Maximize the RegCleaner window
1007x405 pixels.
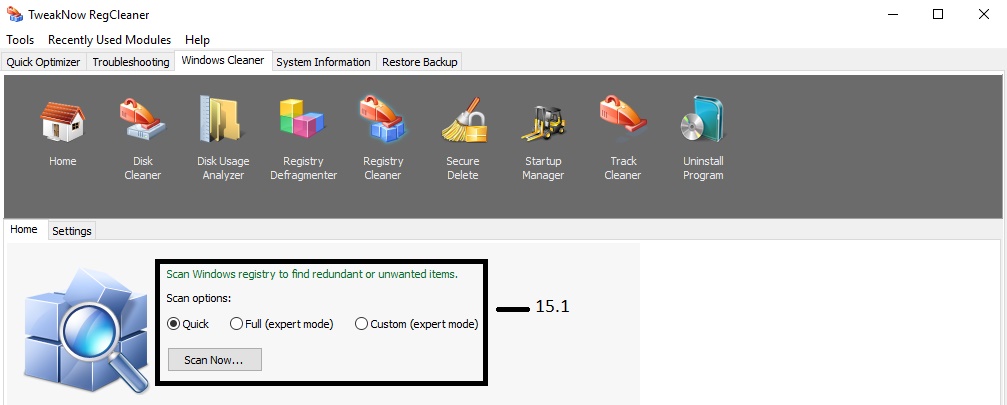coord(938,14)
